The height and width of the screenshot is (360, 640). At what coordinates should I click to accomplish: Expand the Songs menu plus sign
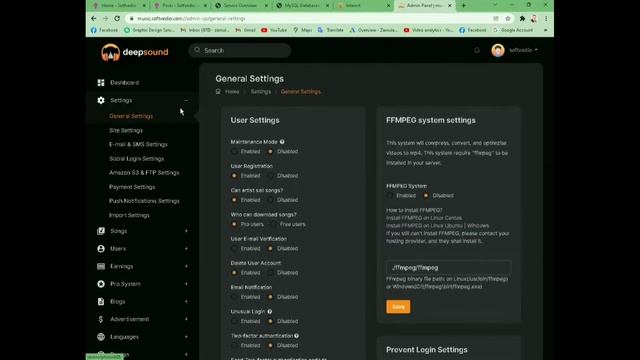(186, 231)
